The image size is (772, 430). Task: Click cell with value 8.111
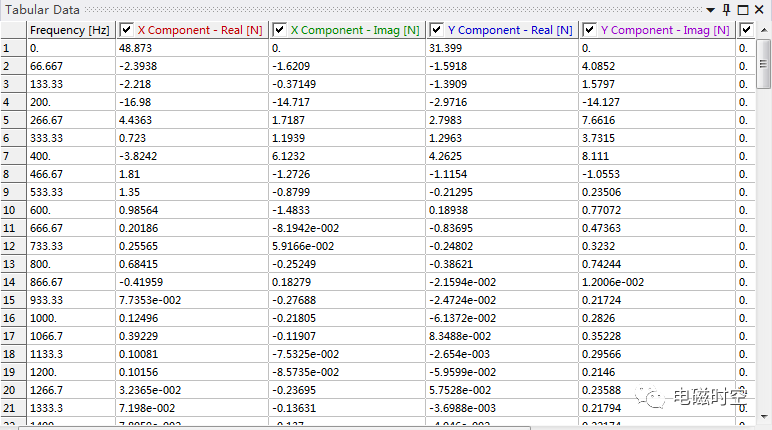point(657,156)
